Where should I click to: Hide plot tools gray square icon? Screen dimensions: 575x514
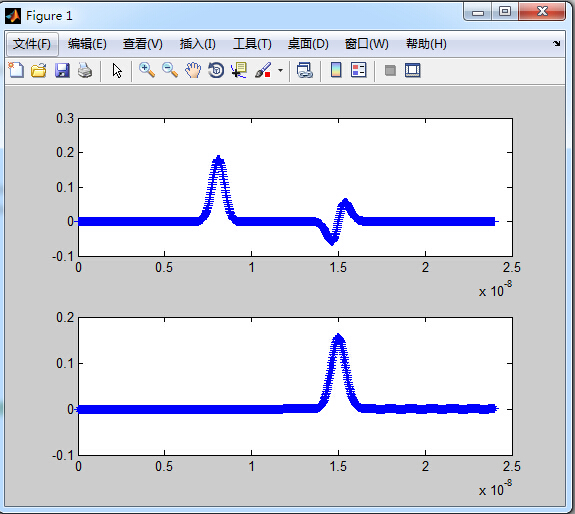coord(390,70)
